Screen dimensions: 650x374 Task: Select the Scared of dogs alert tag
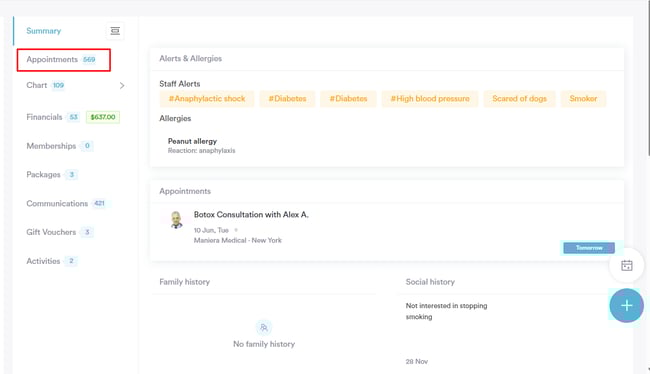click(519, 99)
